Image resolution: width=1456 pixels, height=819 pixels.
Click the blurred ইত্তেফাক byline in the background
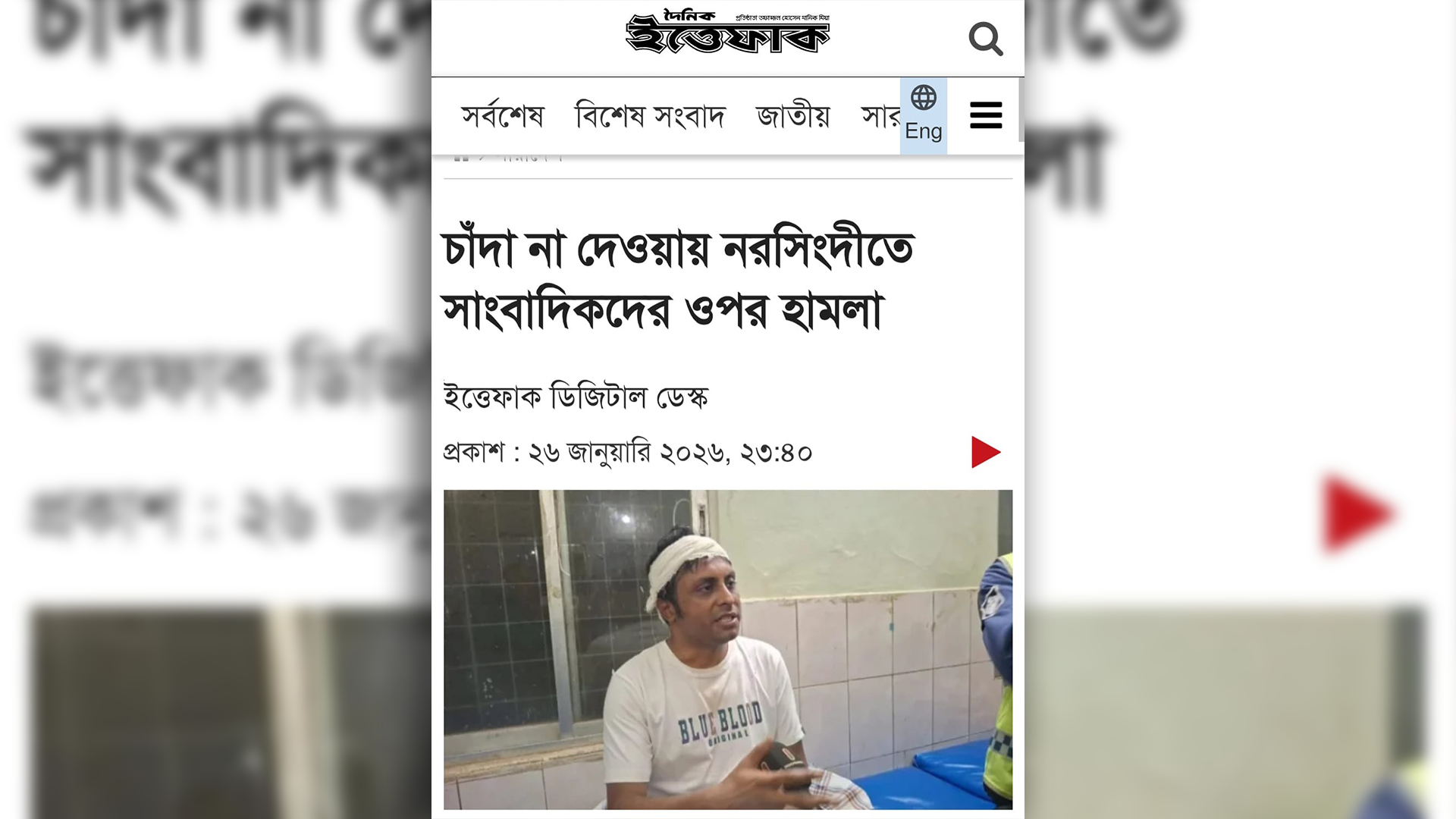click(227, 375)
